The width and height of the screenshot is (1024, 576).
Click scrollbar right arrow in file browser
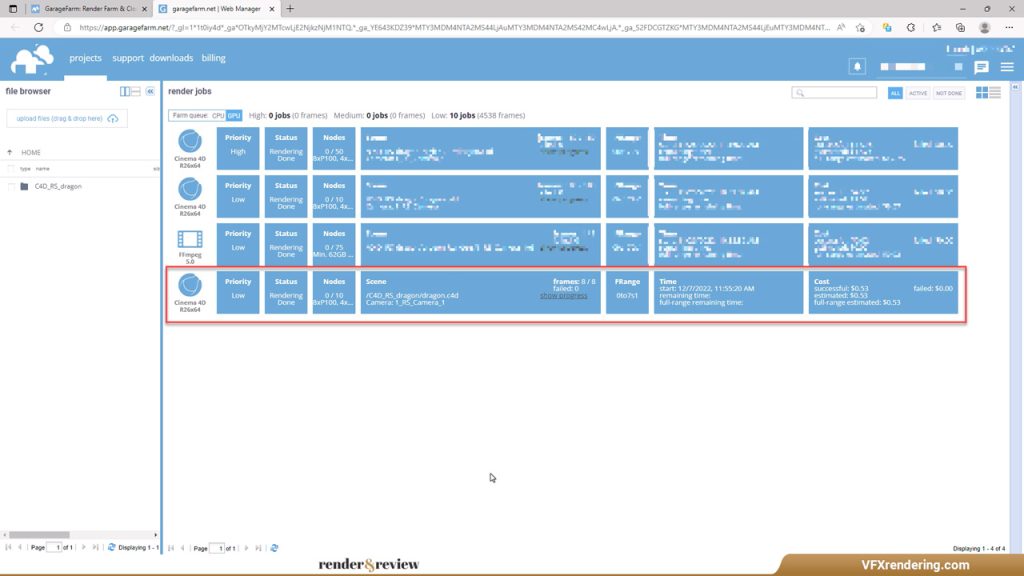(x=155, y=534)
